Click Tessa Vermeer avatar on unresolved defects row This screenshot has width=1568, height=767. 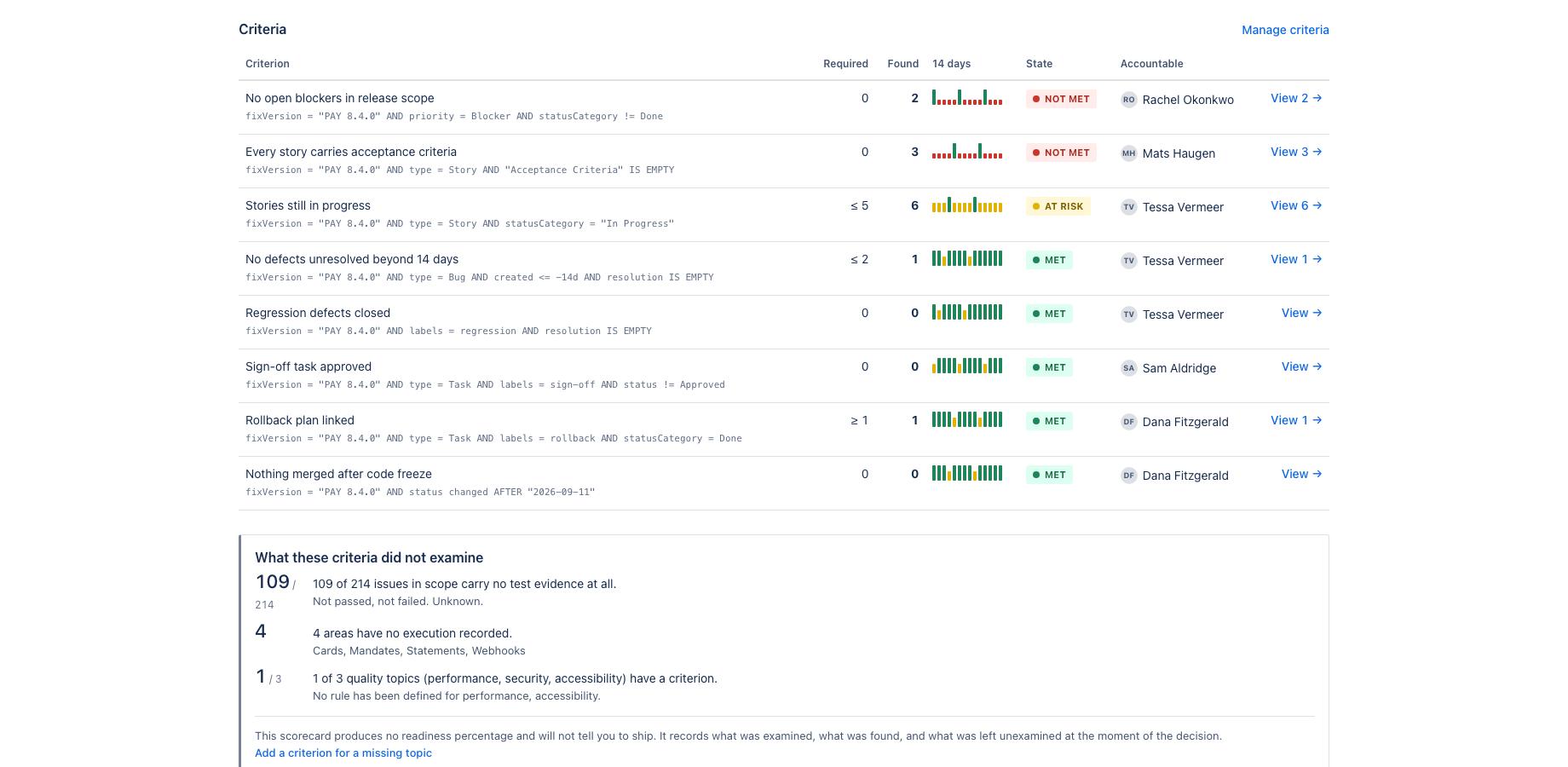pyautogui.click(x=1129, y=261)
